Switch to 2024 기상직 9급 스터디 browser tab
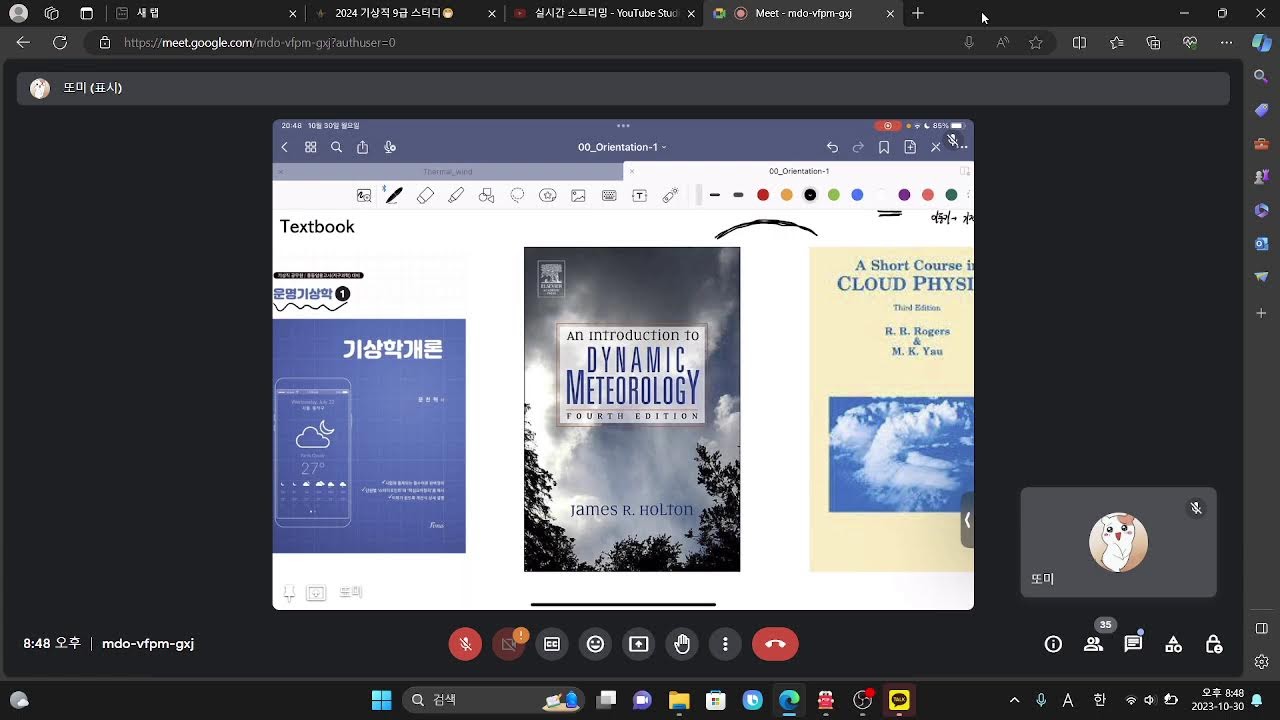 click(405, 13)
